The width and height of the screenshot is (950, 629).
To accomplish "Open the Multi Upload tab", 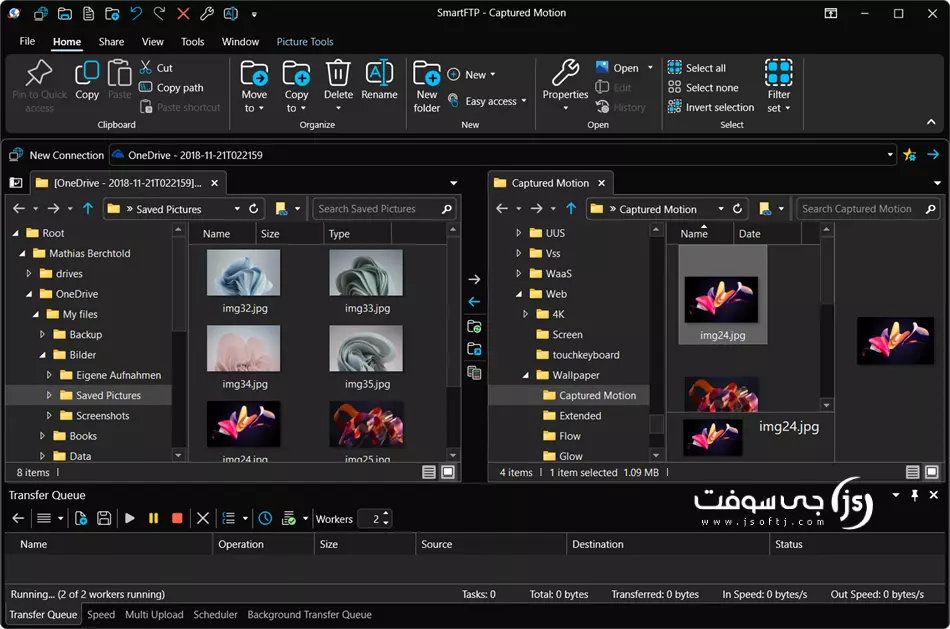I will pyautogui.click(x=154, y=614).
